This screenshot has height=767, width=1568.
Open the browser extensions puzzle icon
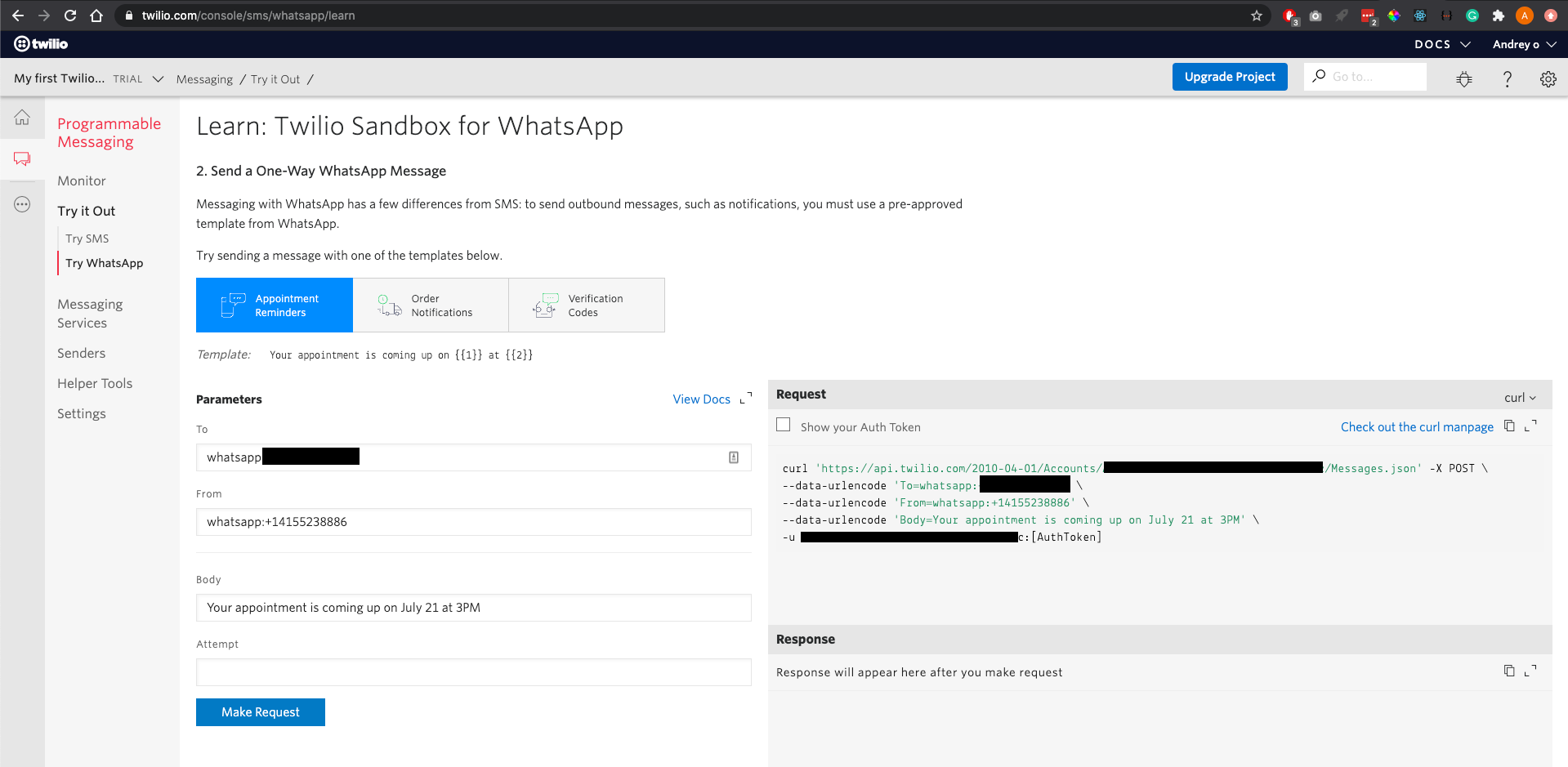1499,16
